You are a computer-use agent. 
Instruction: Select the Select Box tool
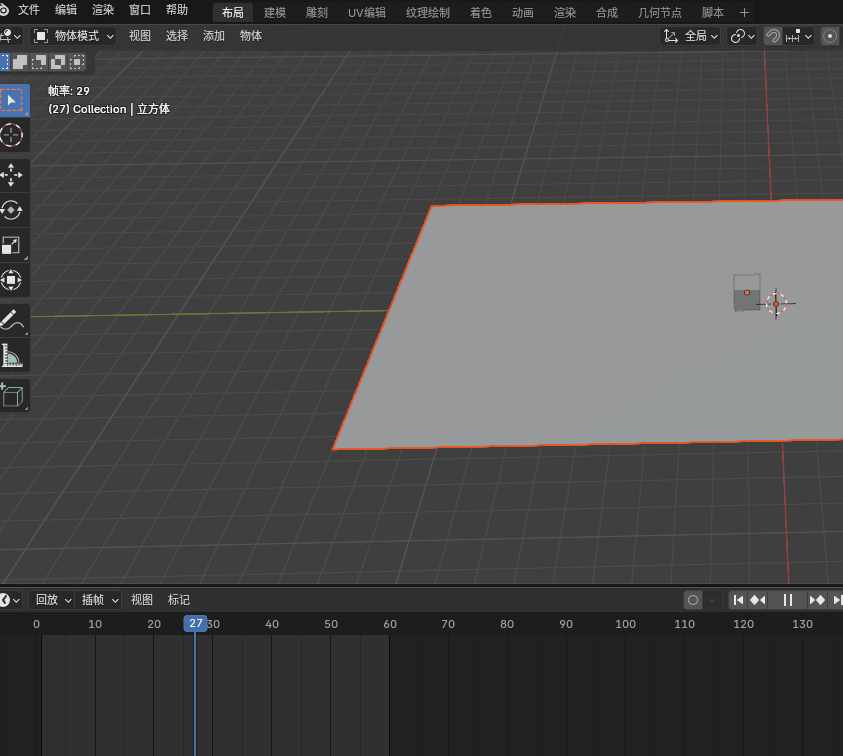pos(12,100)
